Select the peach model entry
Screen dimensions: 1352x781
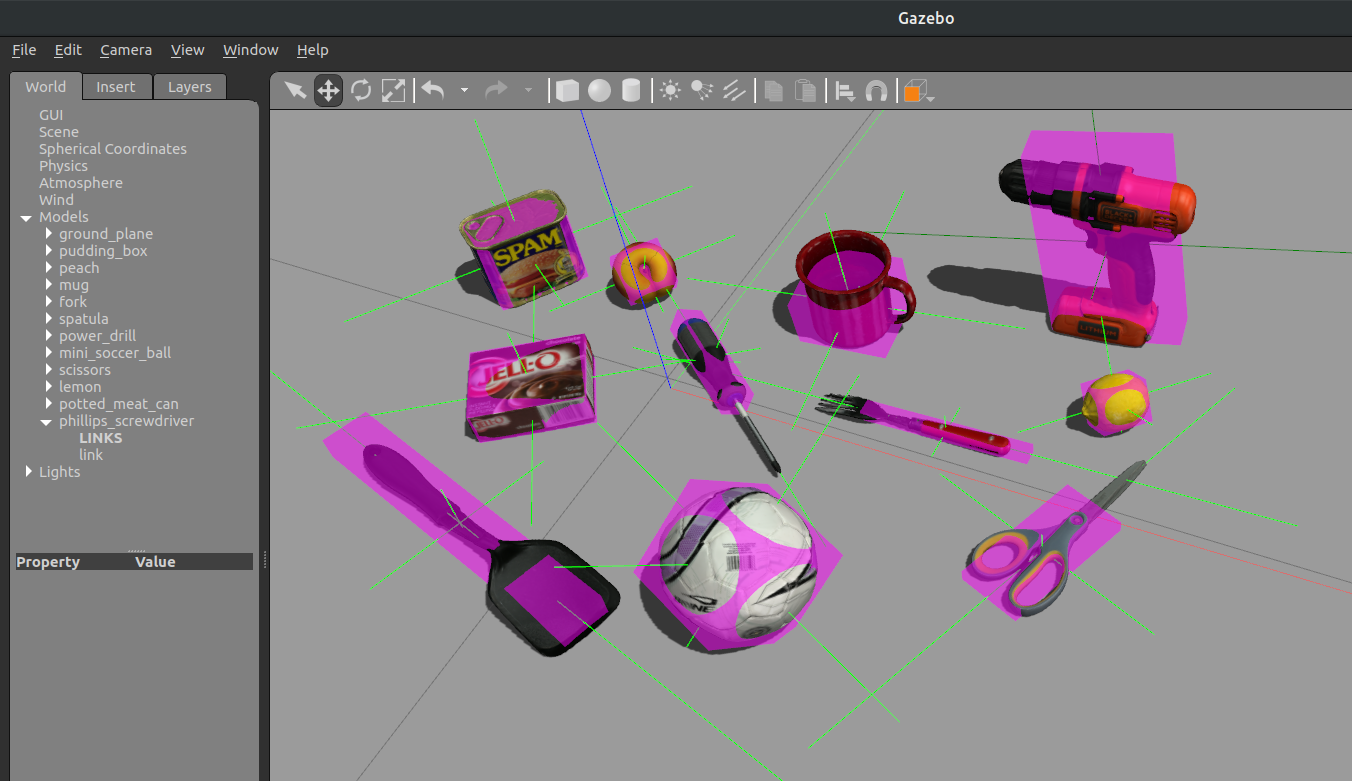(x=79, y=268)
